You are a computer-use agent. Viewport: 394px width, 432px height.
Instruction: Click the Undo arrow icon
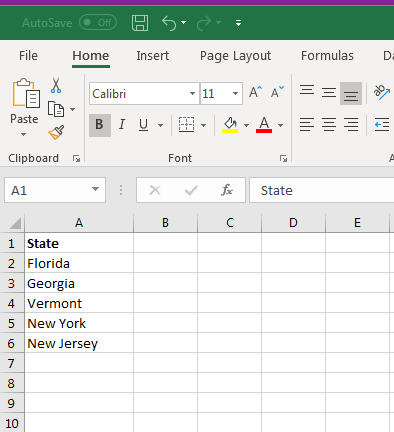pyautogui.click(x=169, y=23)
